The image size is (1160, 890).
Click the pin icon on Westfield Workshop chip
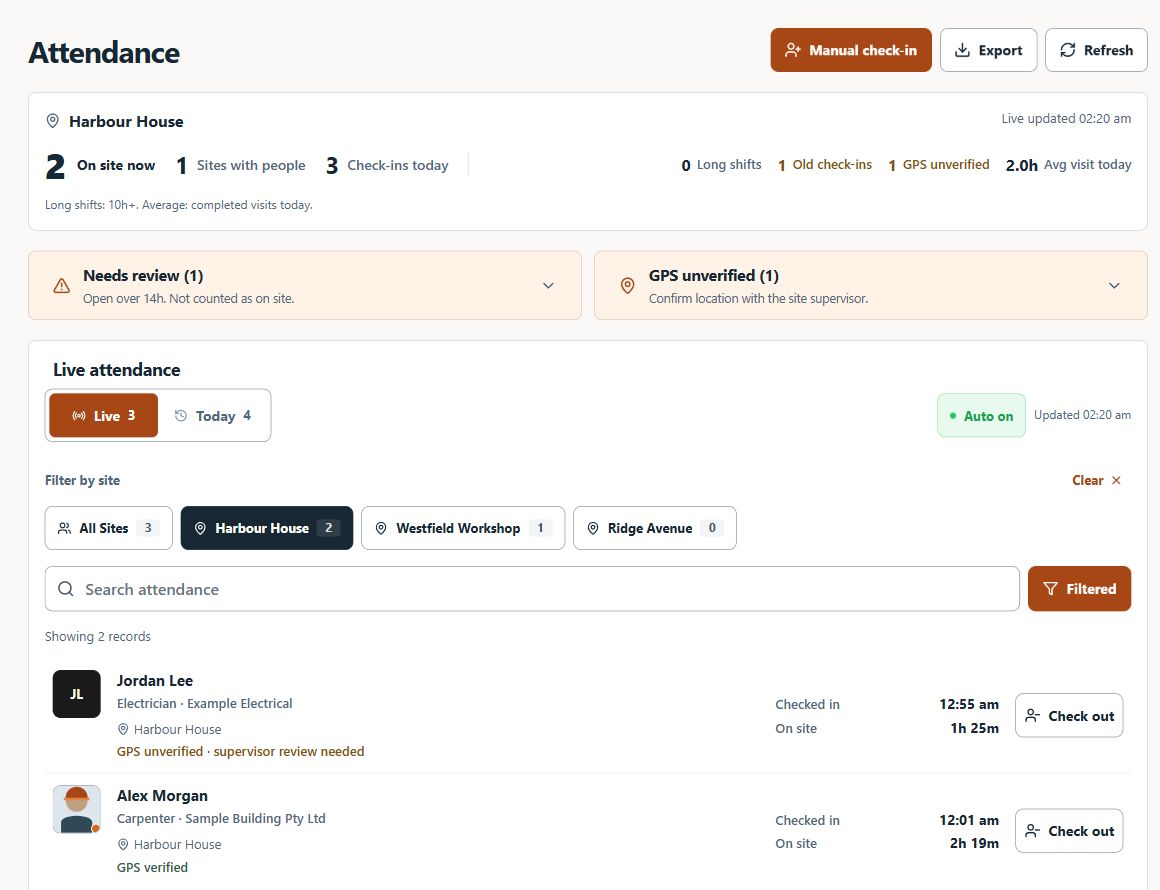381,528
